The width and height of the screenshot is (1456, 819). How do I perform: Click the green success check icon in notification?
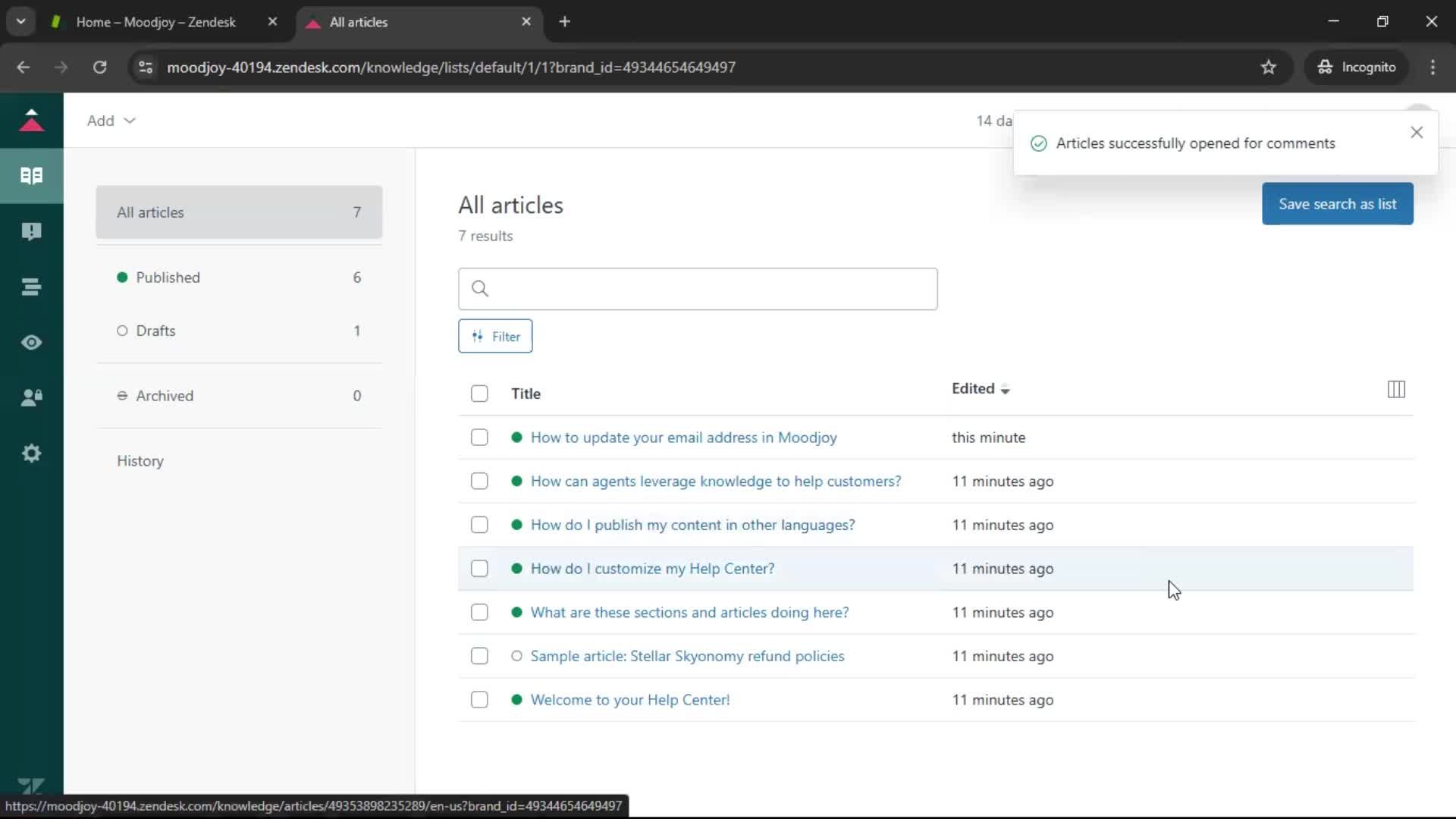coord(1039,143)
